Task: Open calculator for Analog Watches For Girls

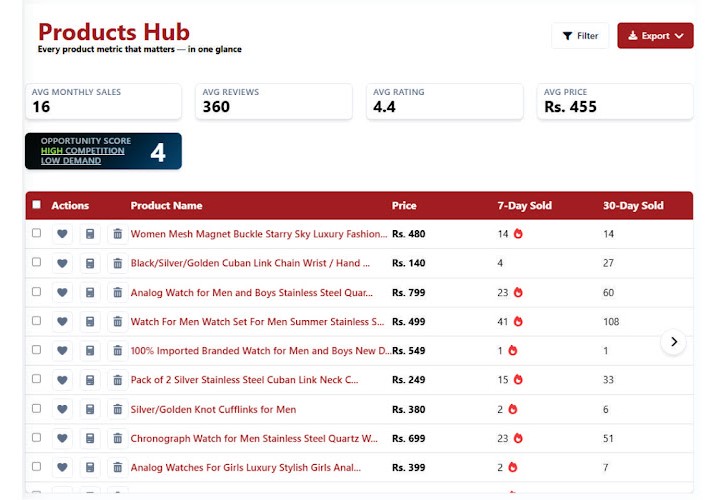Action: click(x=90, y=467)
